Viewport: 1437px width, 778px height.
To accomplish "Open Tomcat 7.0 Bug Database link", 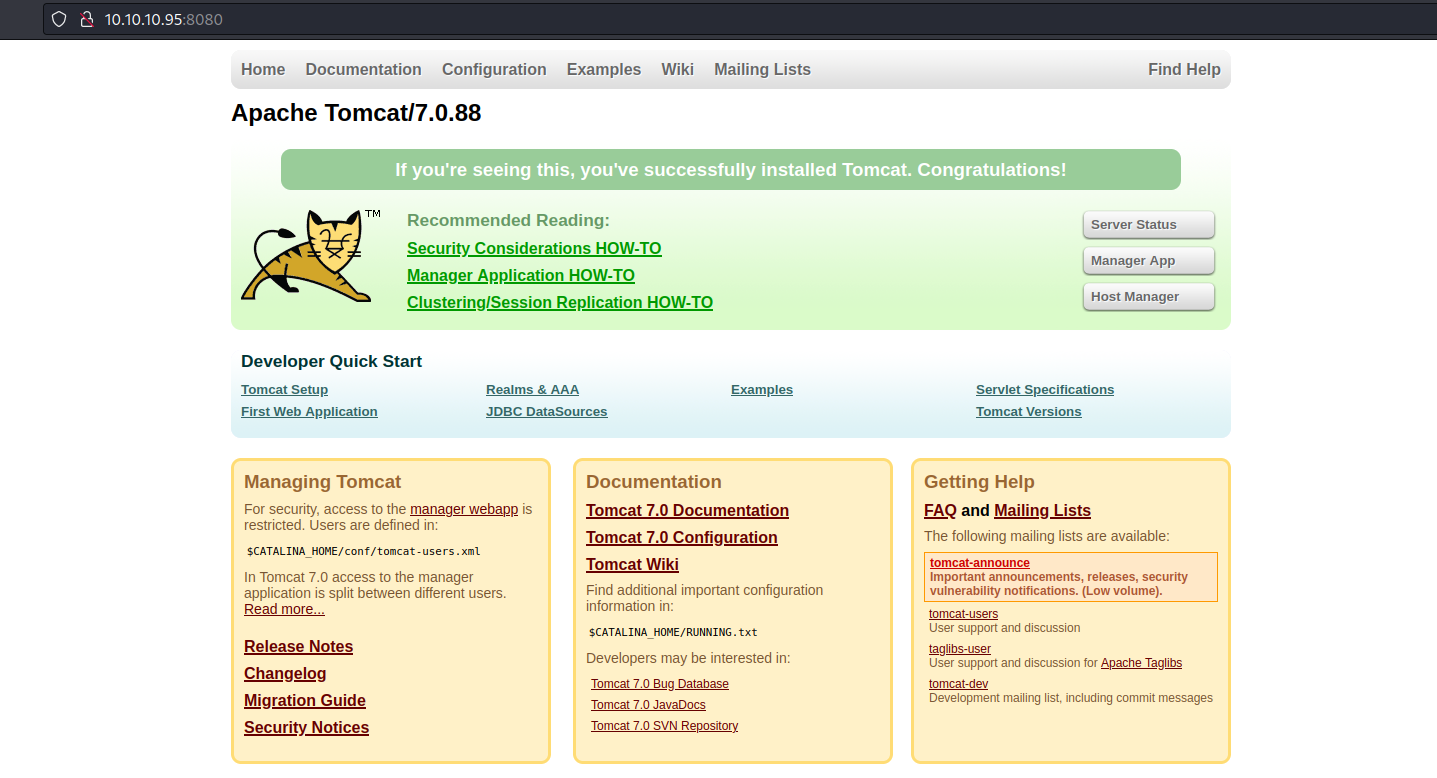I will (x=660, y=684).
